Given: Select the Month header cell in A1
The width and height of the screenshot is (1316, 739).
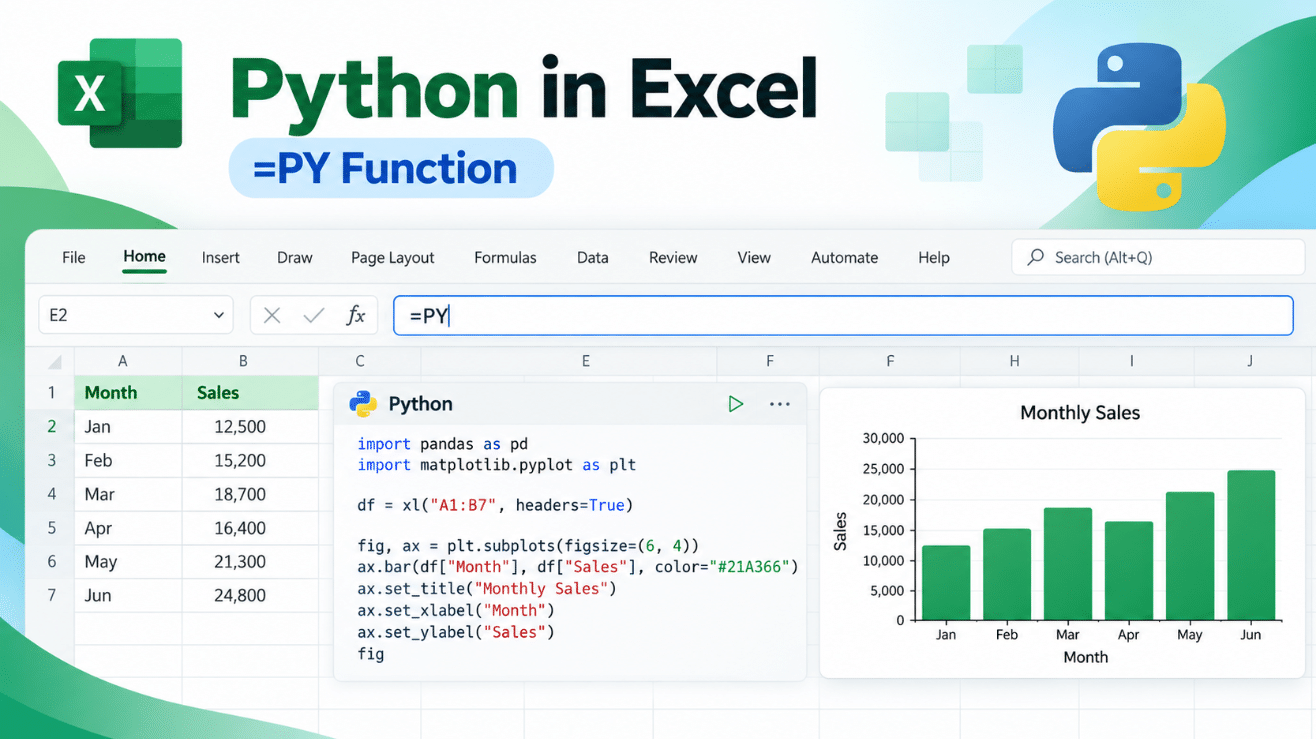Looking at the screenshot, I should [x=128, y=393].
